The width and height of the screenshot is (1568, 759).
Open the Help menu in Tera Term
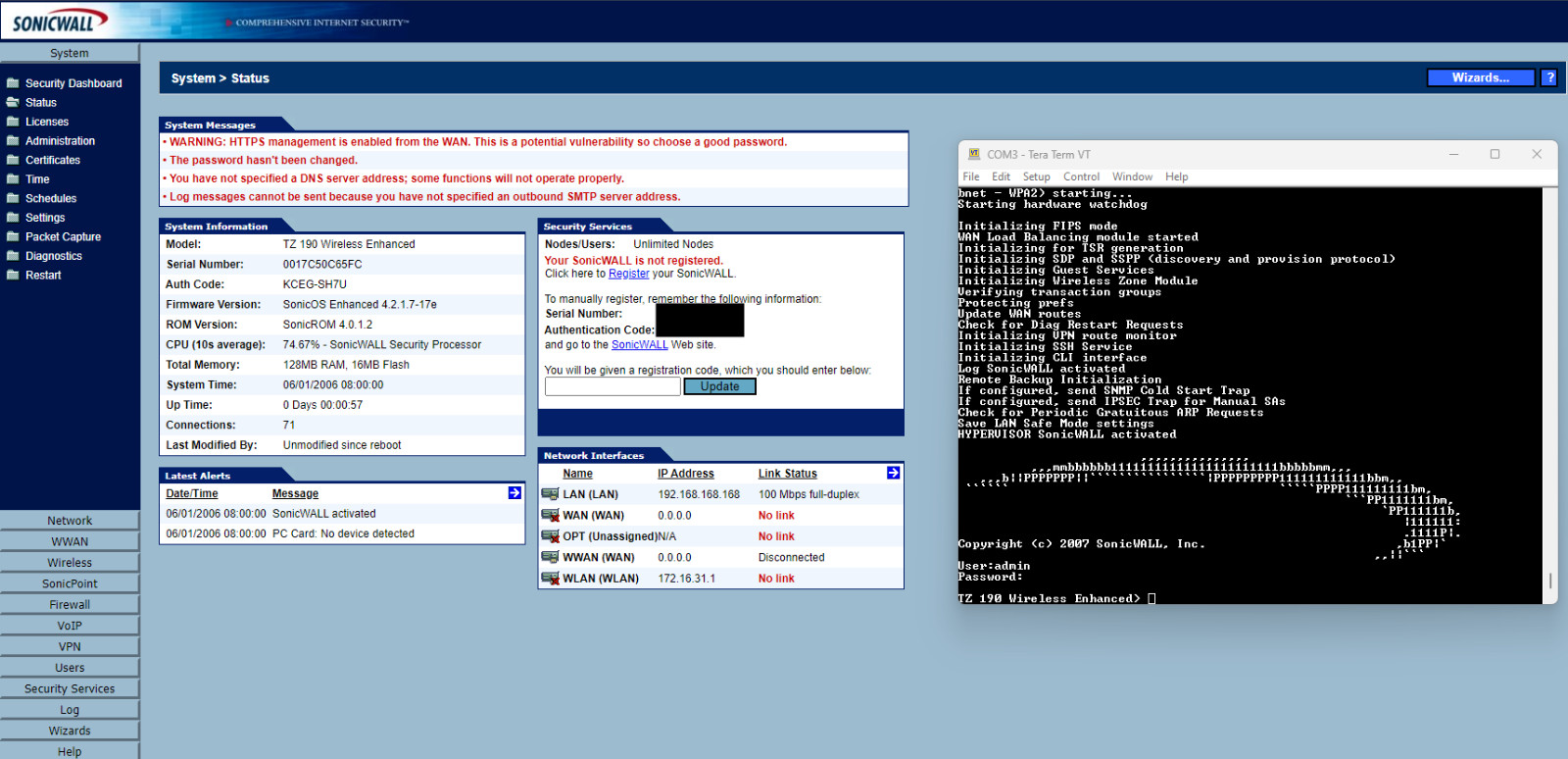point(1176,177)
